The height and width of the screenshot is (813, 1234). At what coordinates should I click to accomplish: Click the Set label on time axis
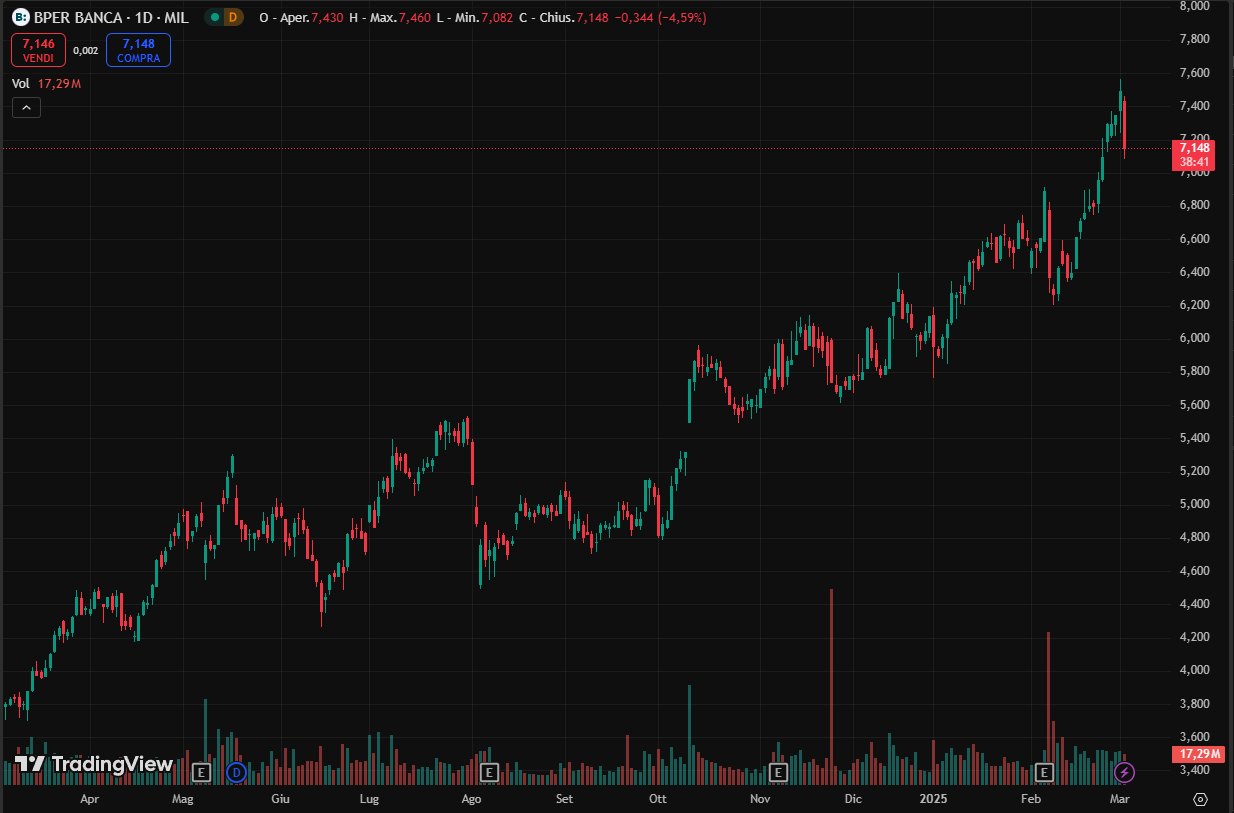tap(565, 799)
